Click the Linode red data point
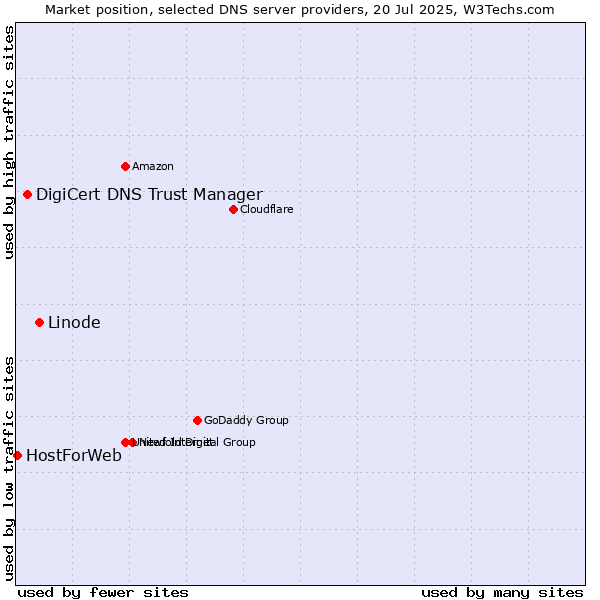 coord(39,323)
